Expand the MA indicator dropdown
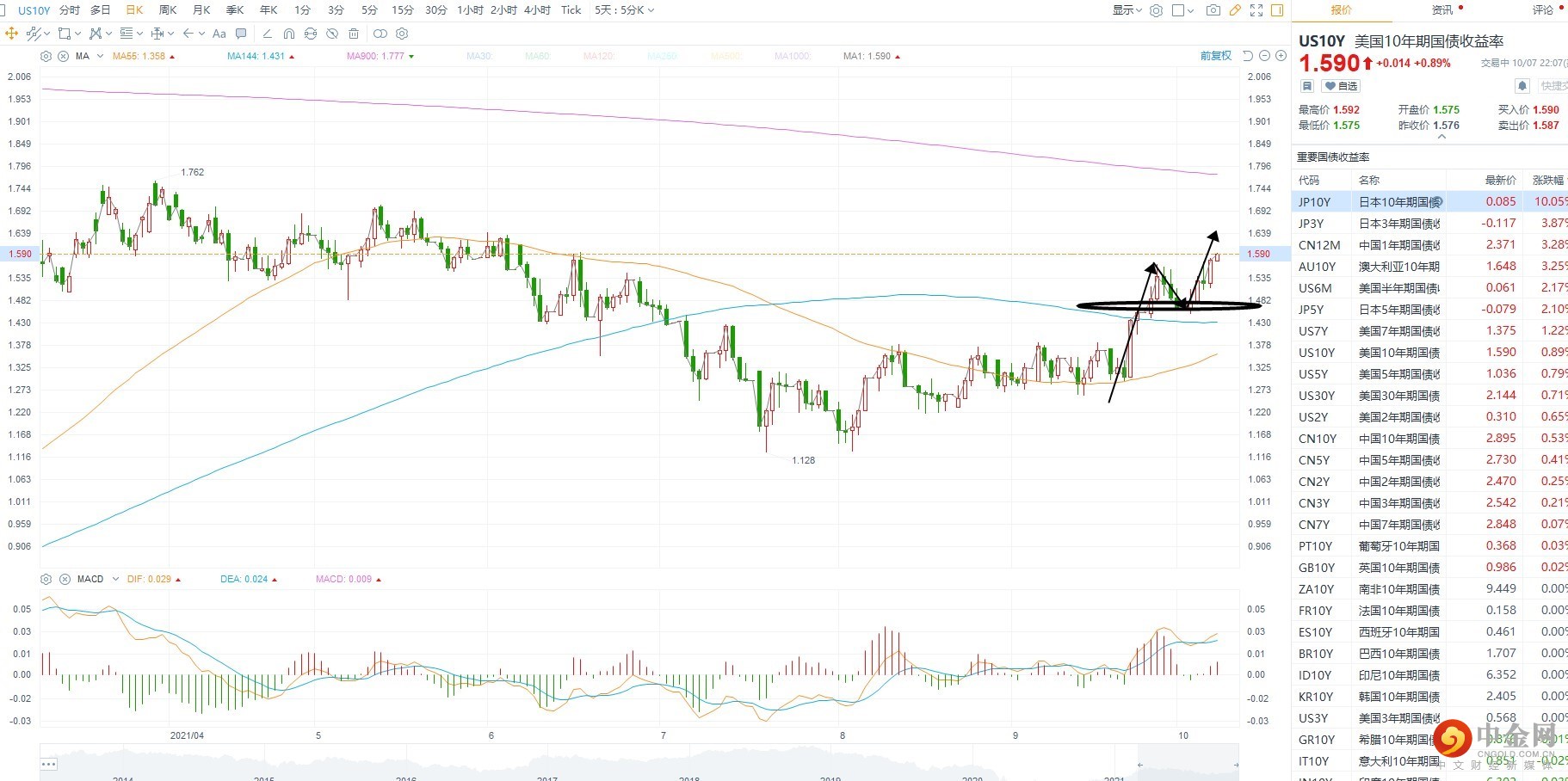The height and width of the screenshot is (781, 1568). coord(100,56)
